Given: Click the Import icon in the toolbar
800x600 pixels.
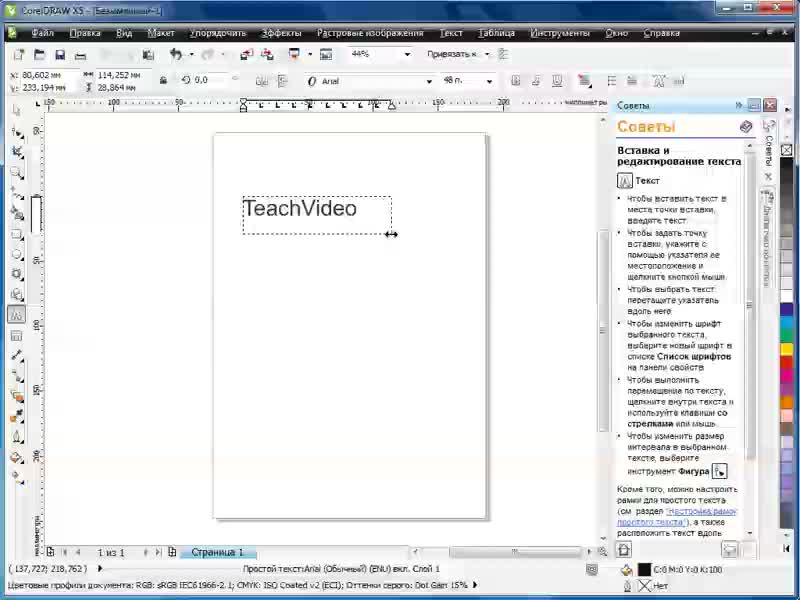Looking at the screenshot, I should click(x=247, y=55).
